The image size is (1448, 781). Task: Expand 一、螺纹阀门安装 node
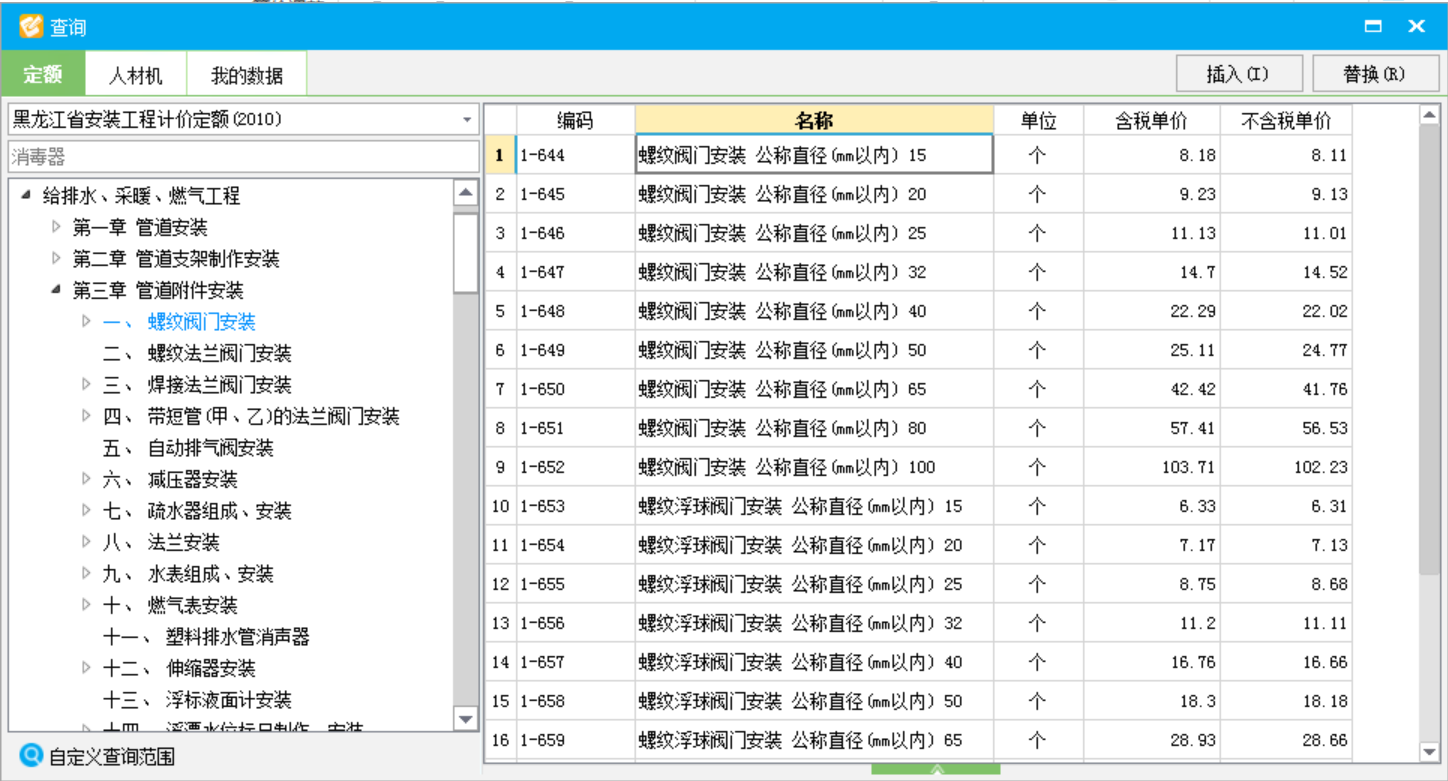point(87,322)
